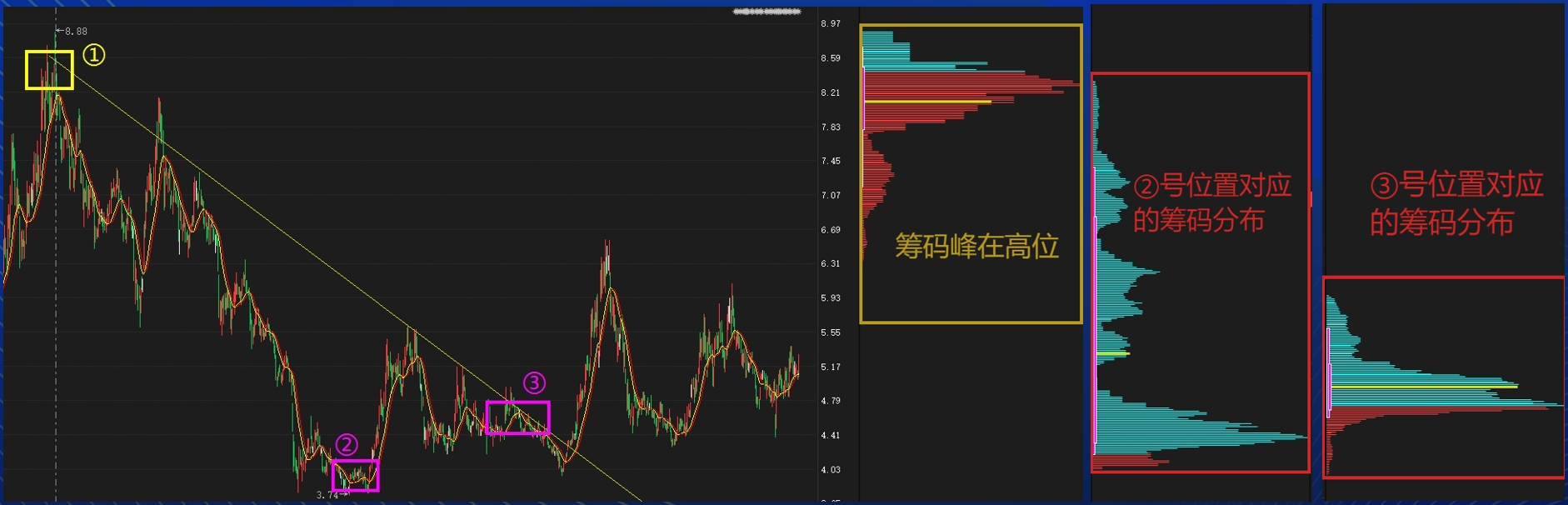Click the 7.45 price axis label
This screenshot has width=1568, height=505.
tap(830, 161)
